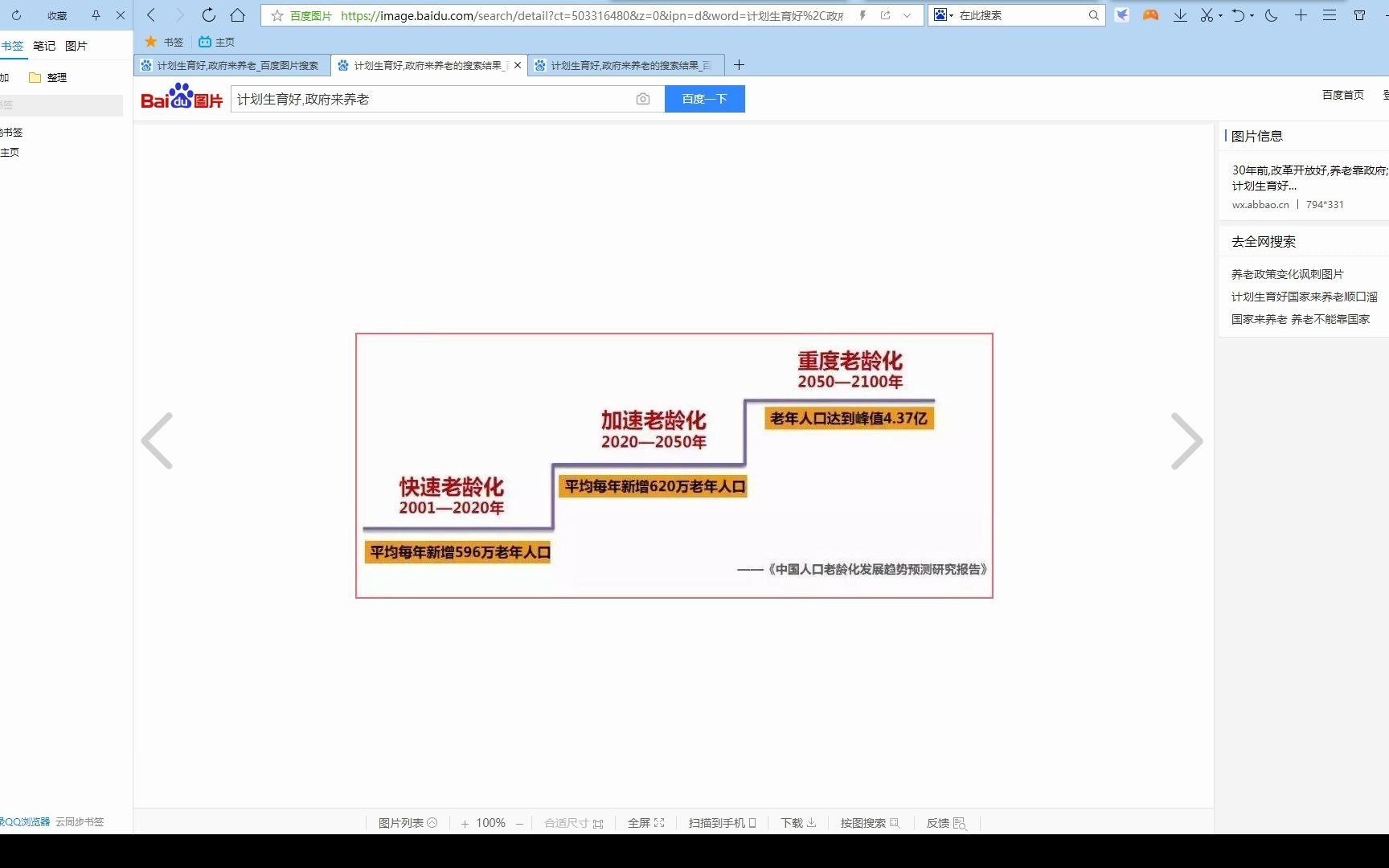The height and width of the screenshot is (868, 1389).
Task: Click the plus icon in top toolbar
Action: point(1301,15)
